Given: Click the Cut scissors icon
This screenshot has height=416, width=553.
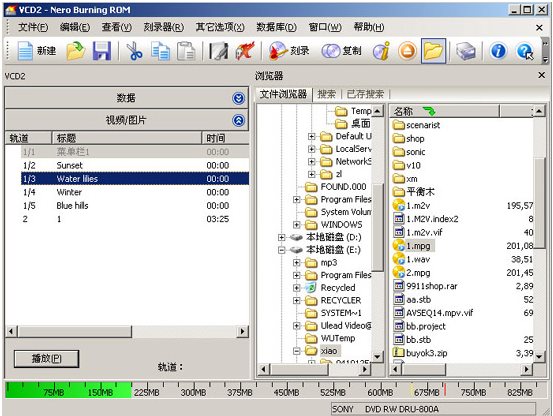Looking at the screenshot, I should 134,51.
